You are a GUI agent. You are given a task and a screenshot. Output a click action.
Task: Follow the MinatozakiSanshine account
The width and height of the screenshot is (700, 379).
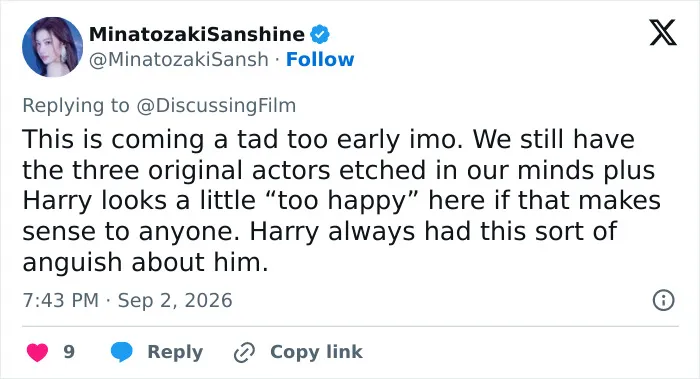[x=320, y=59]
